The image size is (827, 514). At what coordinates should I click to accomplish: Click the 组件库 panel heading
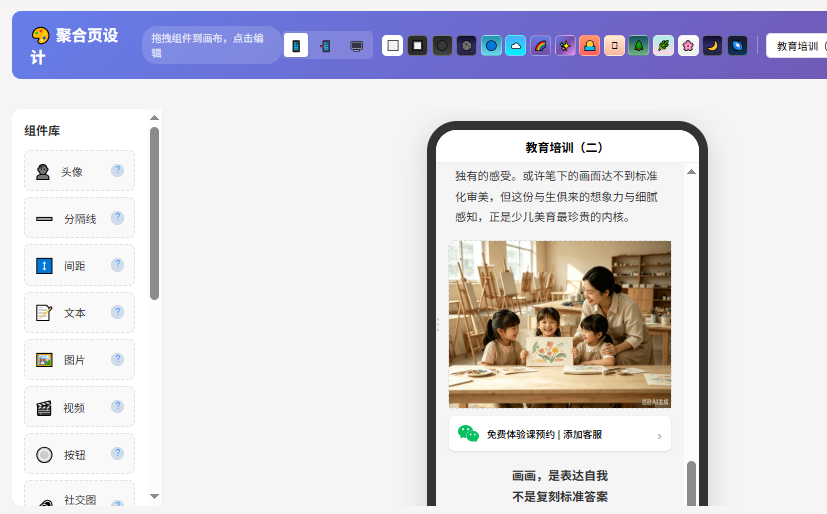click(x=42, y=131)
